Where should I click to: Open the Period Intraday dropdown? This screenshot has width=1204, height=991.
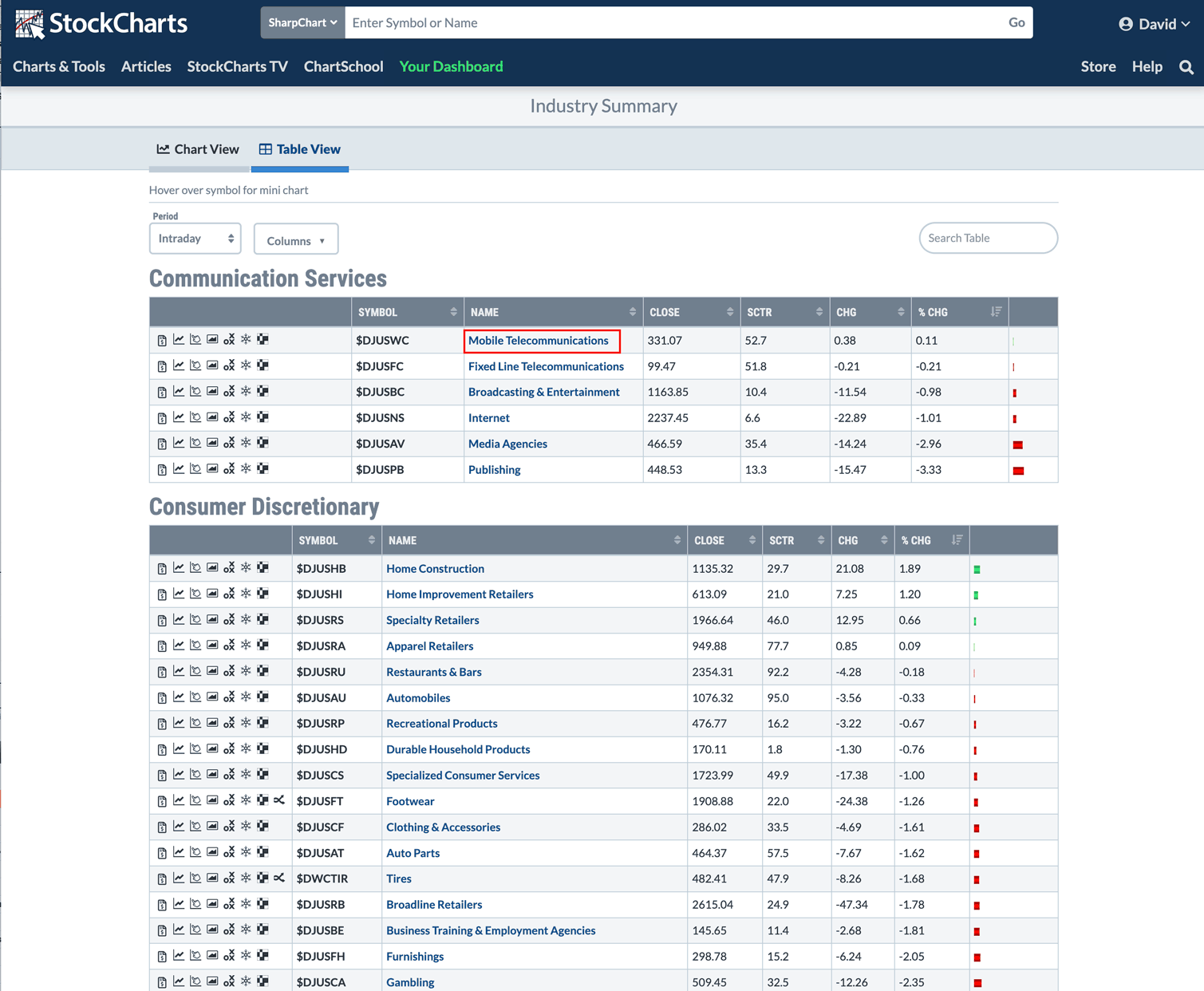[x=195, y=239]
